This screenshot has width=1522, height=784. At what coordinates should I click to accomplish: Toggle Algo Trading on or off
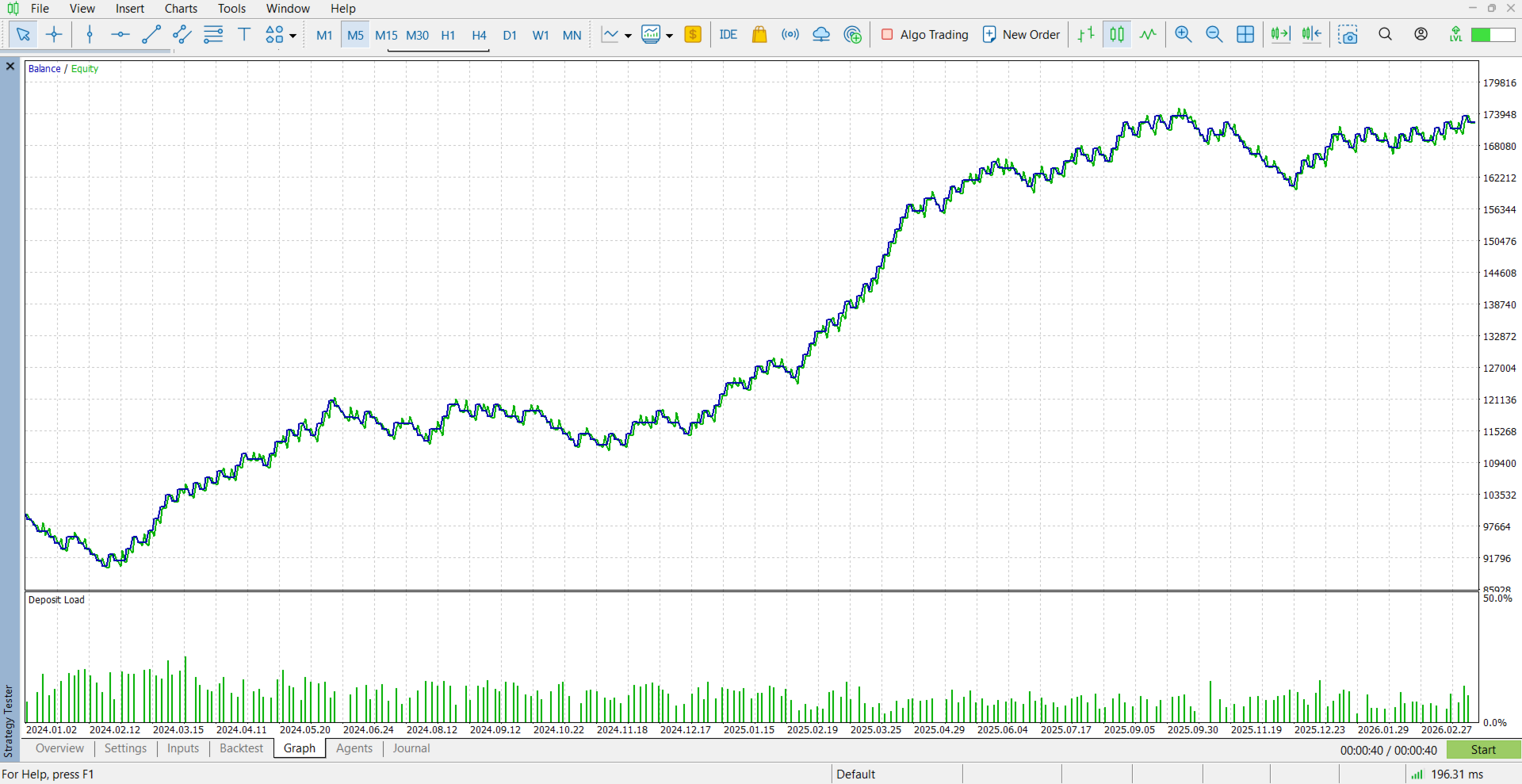925,34
